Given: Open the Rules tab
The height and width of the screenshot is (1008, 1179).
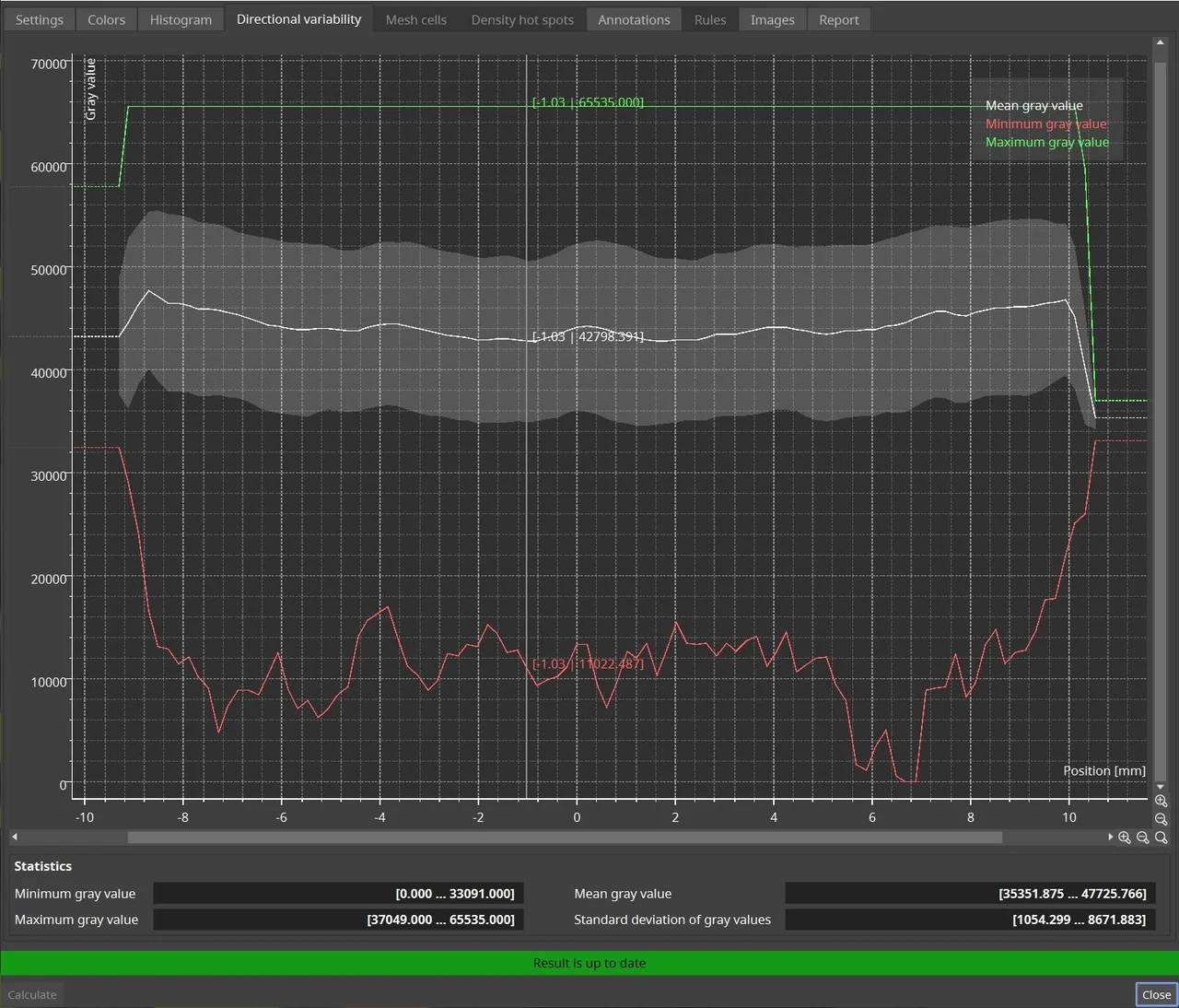Looking at the screenshot, I should (x=710, y=19).
